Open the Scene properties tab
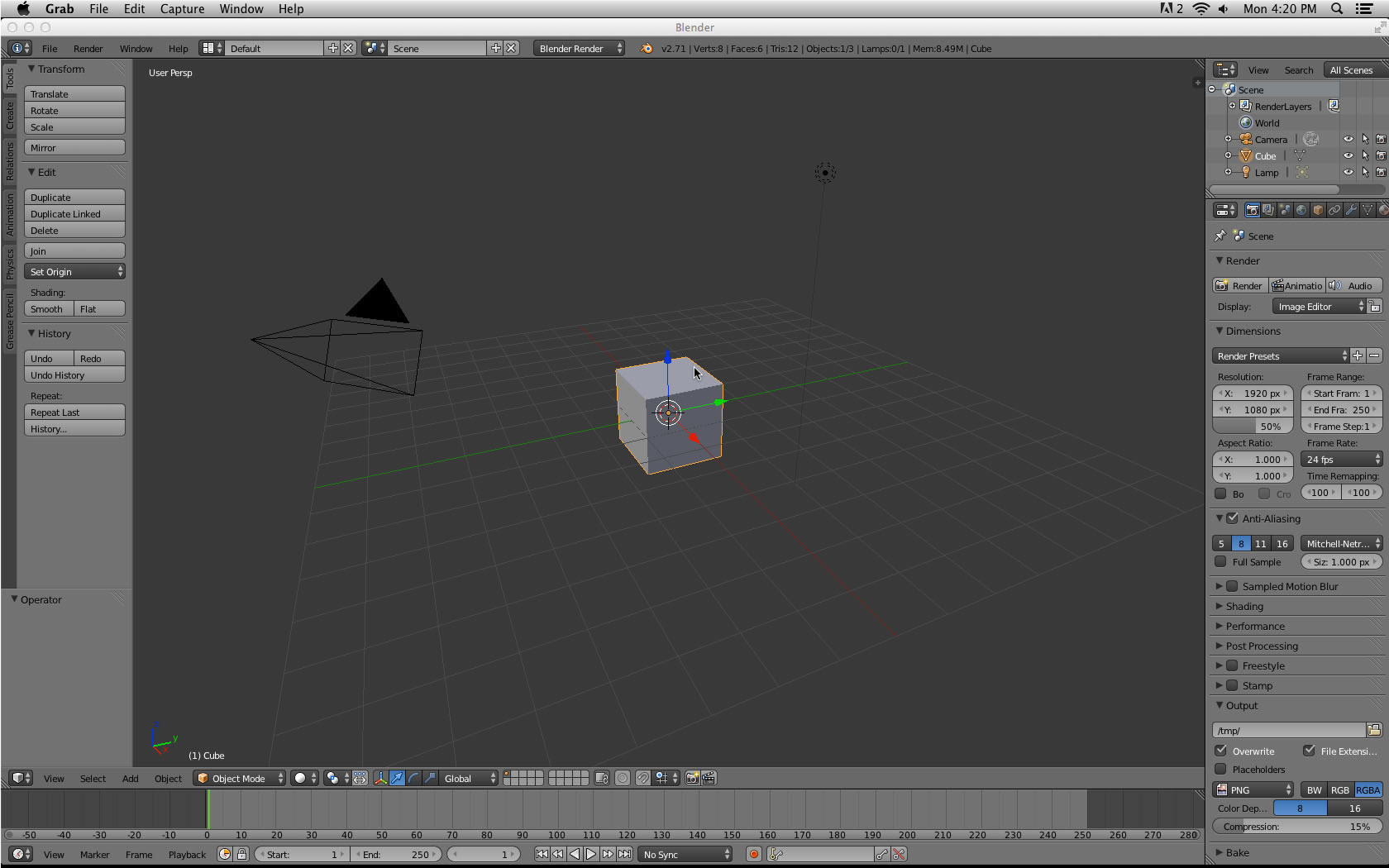This screenshot has width=1389, height=868. (1285, 210)
